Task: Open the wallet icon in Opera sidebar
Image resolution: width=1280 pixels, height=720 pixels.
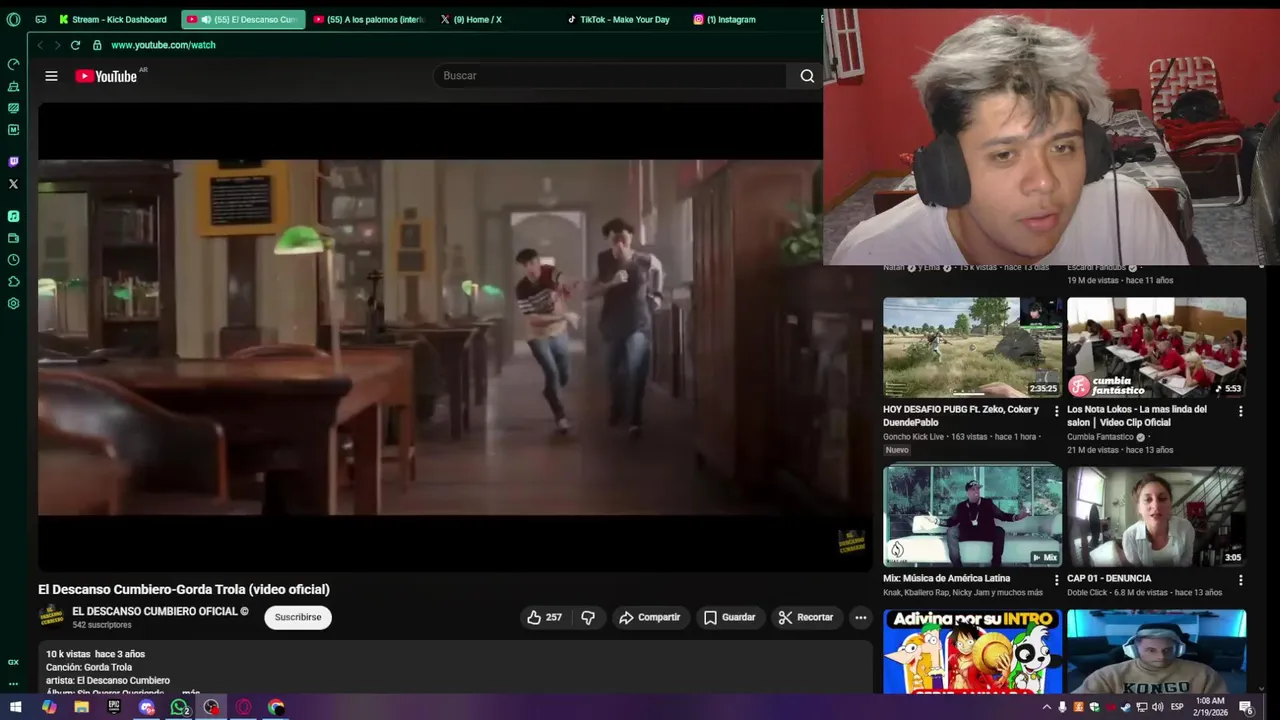Action: point(13,238)
